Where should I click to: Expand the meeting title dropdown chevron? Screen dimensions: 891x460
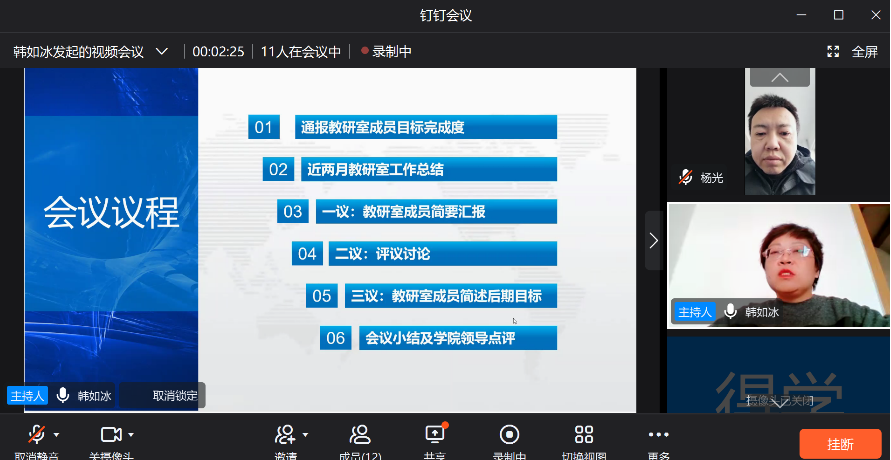(x=162, y=51)
